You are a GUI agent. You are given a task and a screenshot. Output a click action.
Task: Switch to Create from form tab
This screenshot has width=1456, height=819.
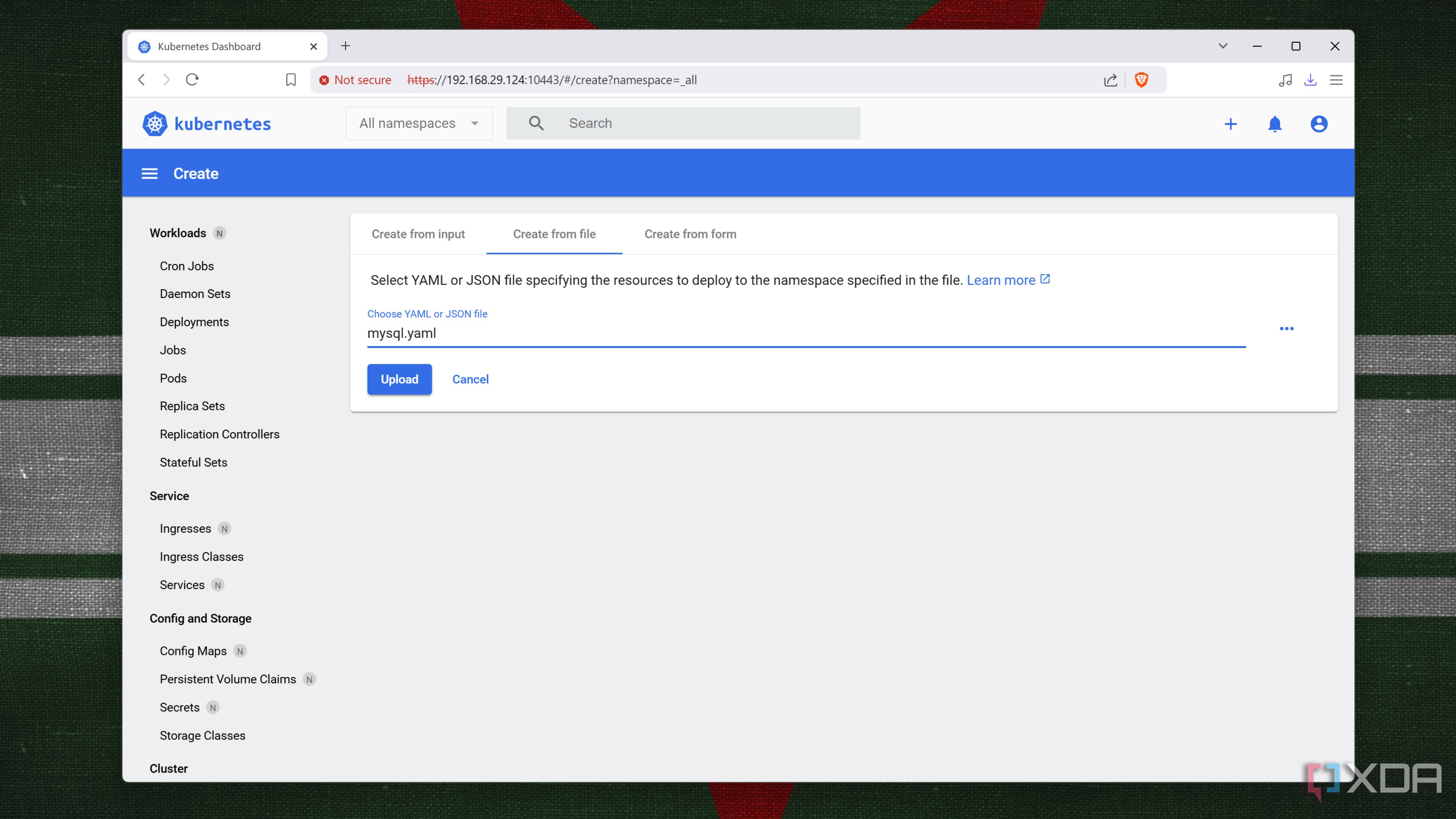pyautogui.click(x=690, y=234)
